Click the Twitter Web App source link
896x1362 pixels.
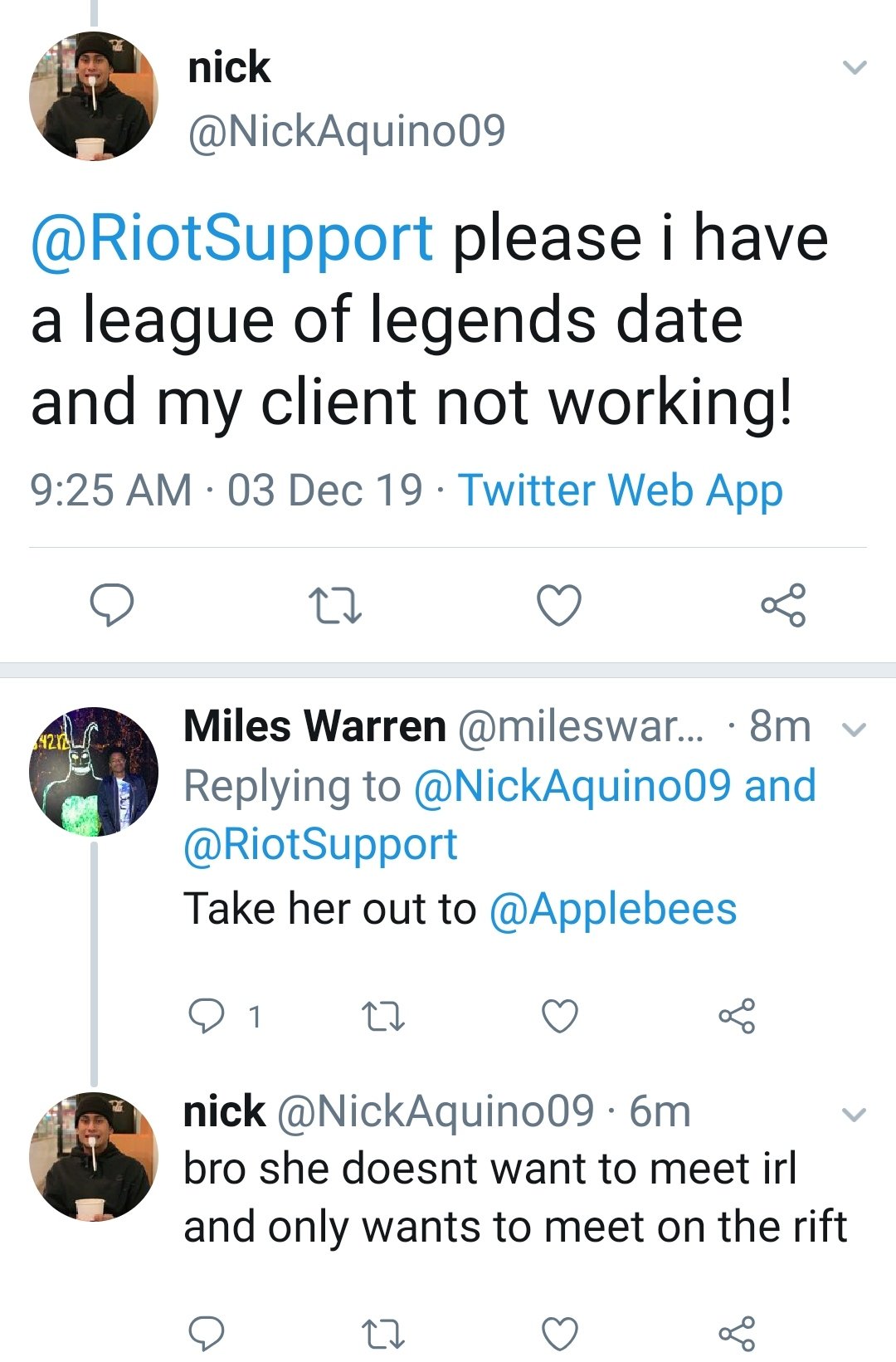point(620,490)
